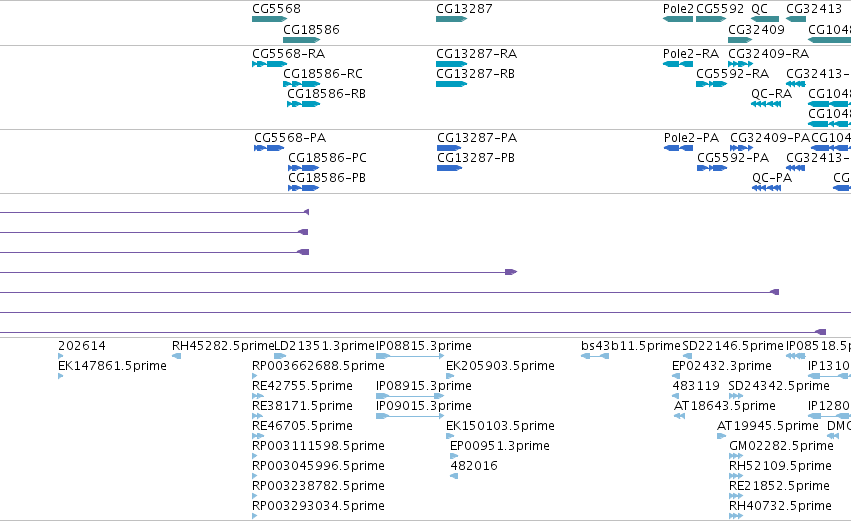Select the CG5592 gene label
851x521 pixels.
pos(720,9)
